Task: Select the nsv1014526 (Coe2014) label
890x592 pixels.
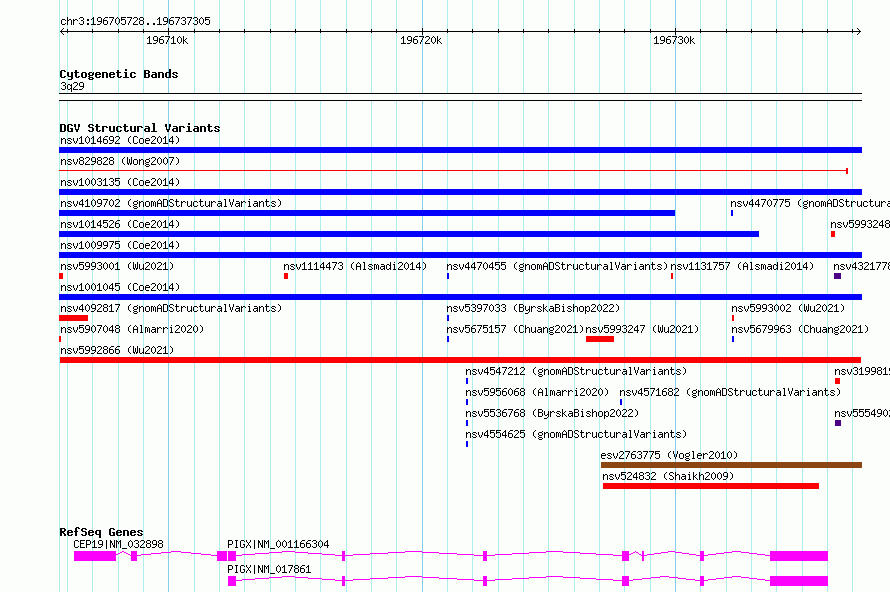Action: pos(120,224)
